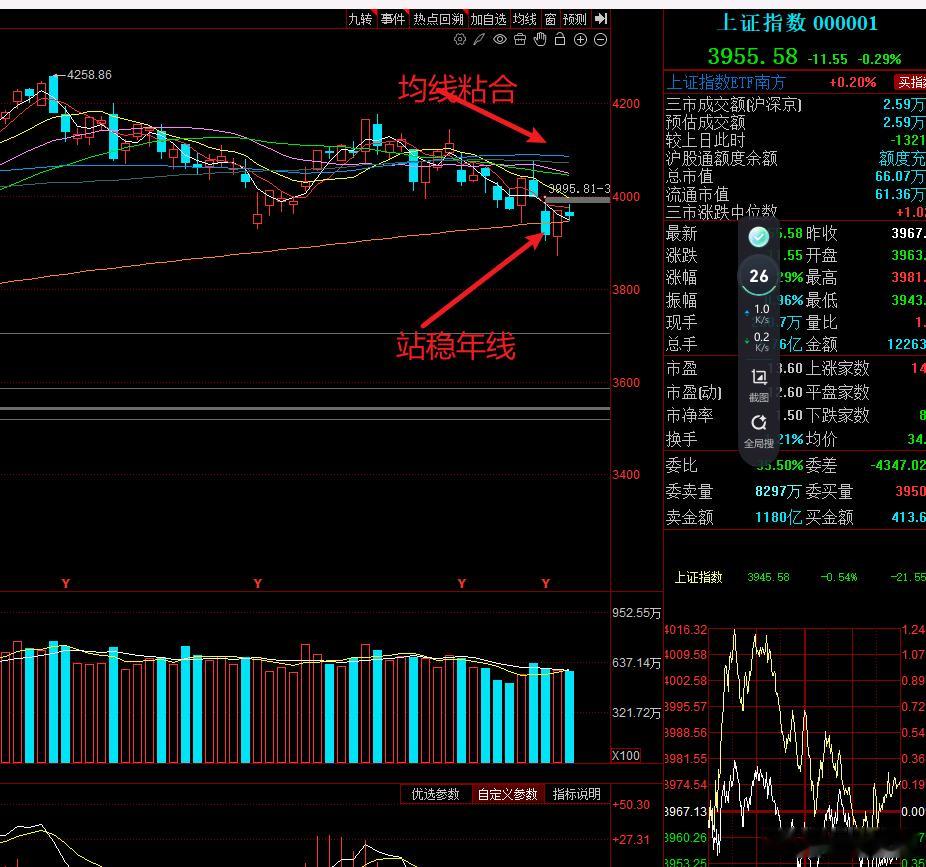Click the 952.55万 volume axis label
Viewport: 926px width, 867px height.
(636, 613)
